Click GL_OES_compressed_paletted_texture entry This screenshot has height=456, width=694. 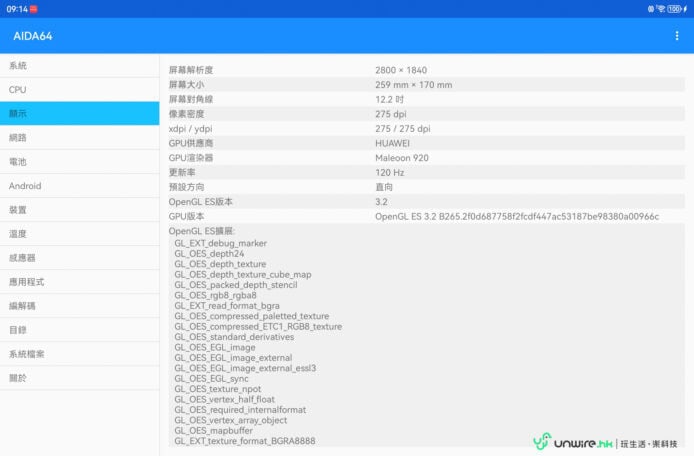(252, 316)
